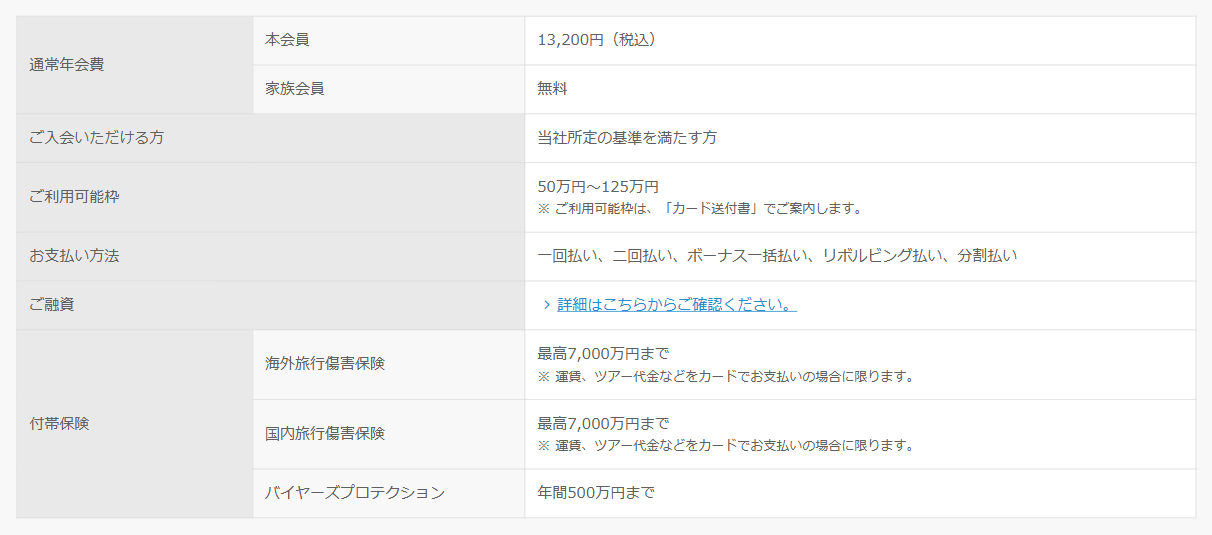Select the 国内旅行傷害保険 label

[x=325, y=434]
